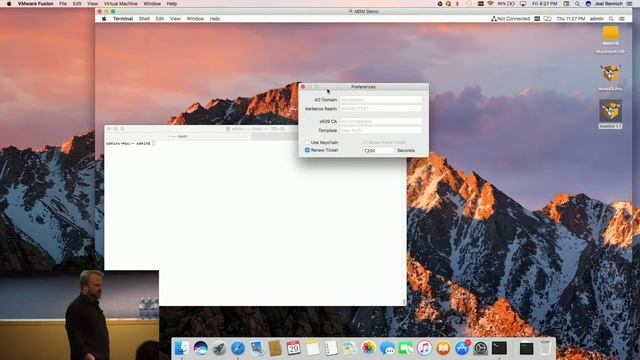
Task: Open Reminders list icon in Dock
Action: (x=331, y=348)
